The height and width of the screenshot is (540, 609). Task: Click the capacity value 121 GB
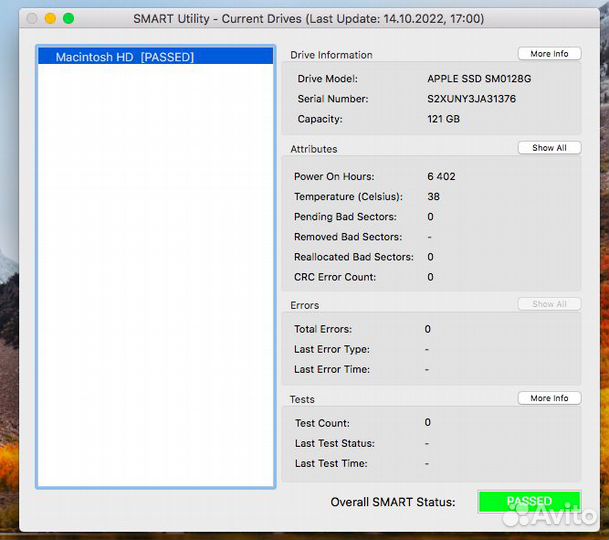pyautogui.click(x=444, y=119)
